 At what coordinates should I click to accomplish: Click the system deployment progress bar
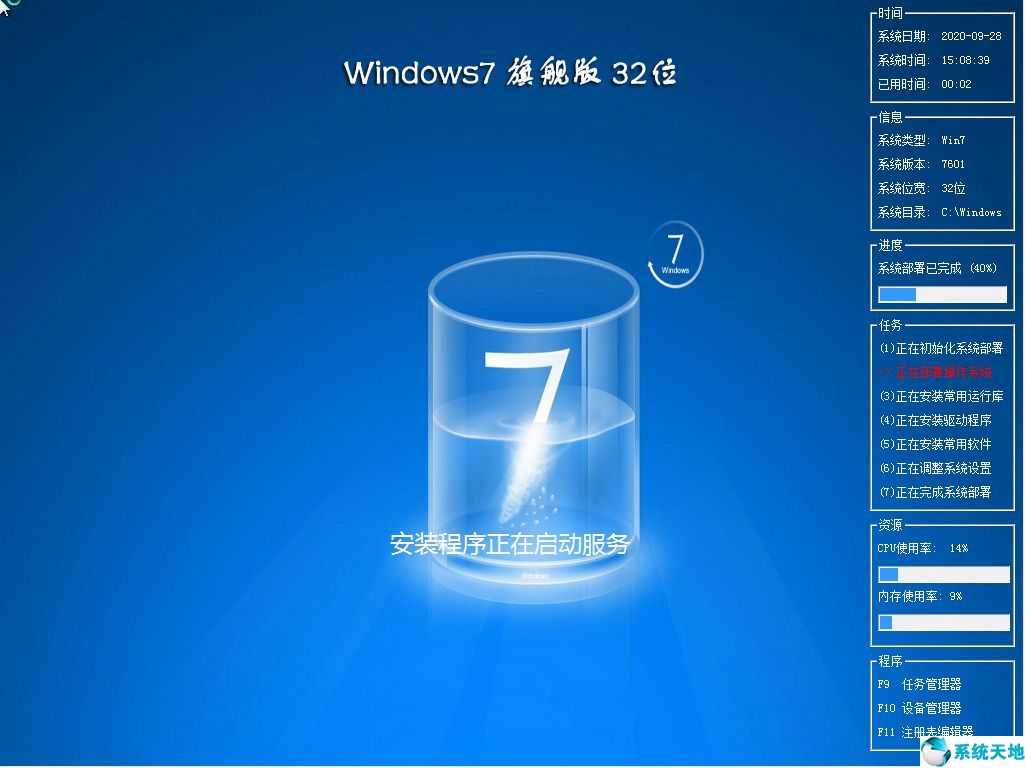(942, 295)
